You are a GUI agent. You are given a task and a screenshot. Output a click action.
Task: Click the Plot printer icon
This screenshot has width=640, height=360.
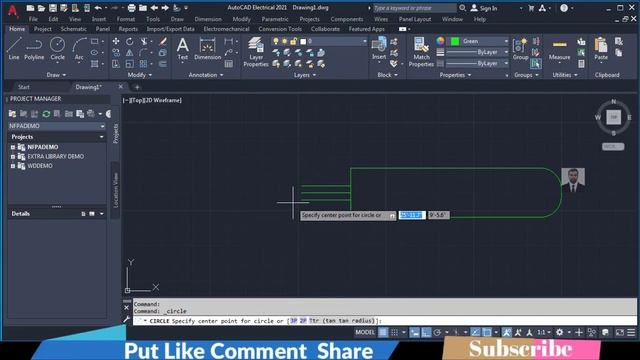[131, 8]
